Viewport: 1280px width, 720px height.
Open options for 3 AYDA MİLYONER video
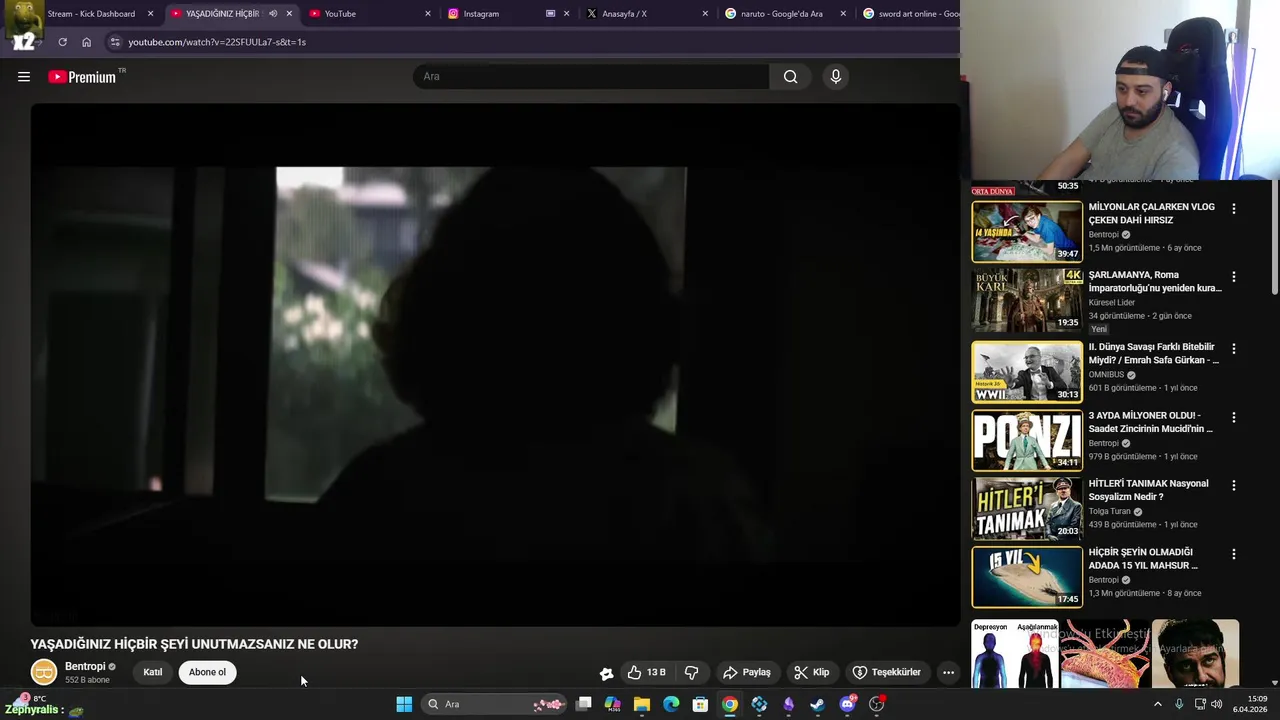pyautogui.click(x=1233, y=417)
